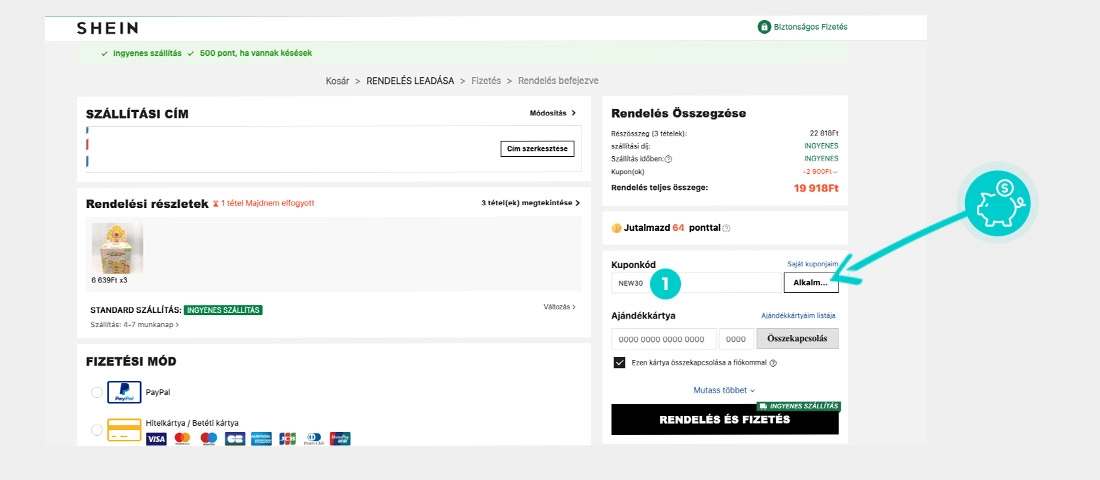
Task: Click the piggy bank savings icon
Action: click(997, 204)
